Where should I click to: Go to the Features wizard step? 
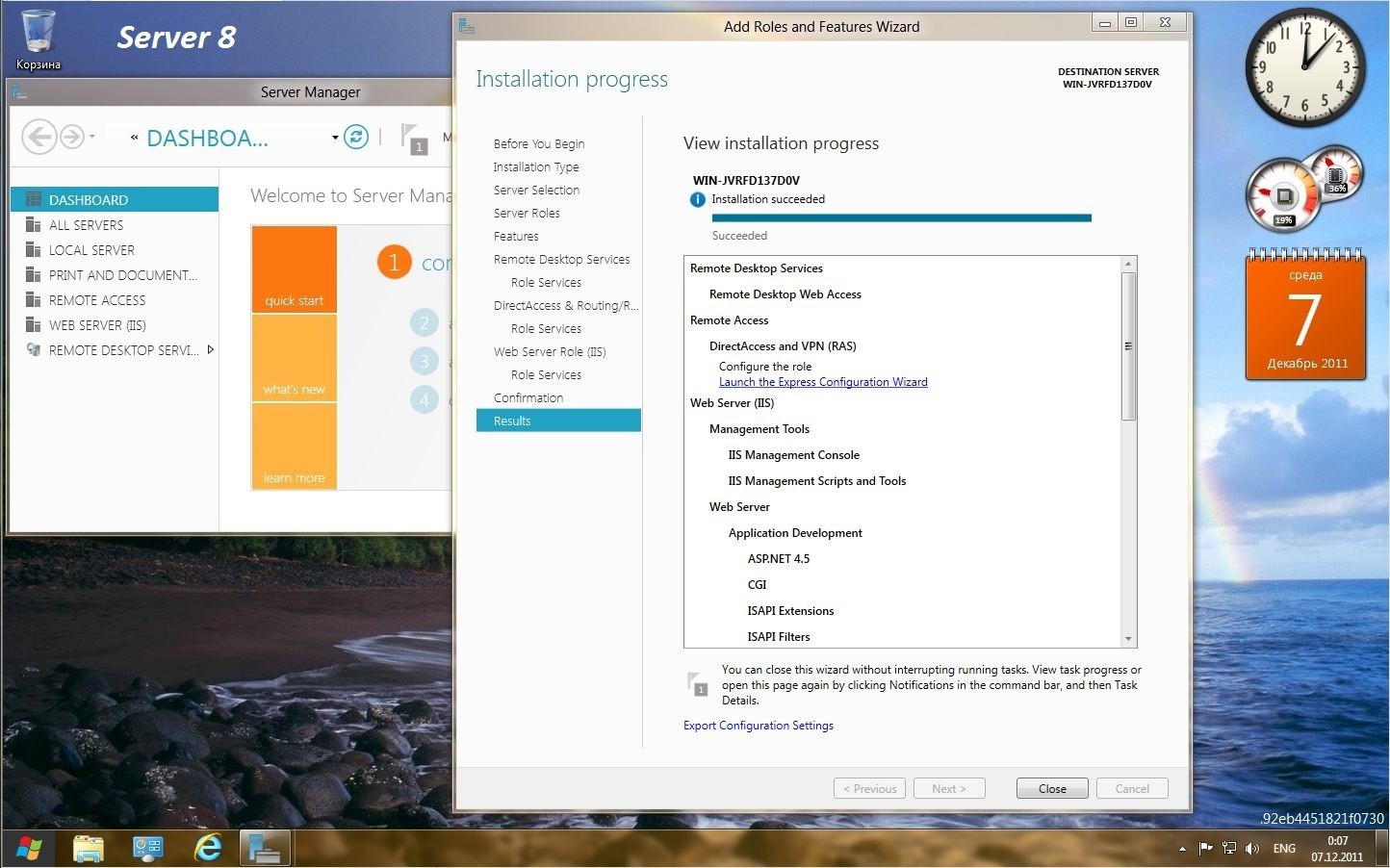point(516,236)
